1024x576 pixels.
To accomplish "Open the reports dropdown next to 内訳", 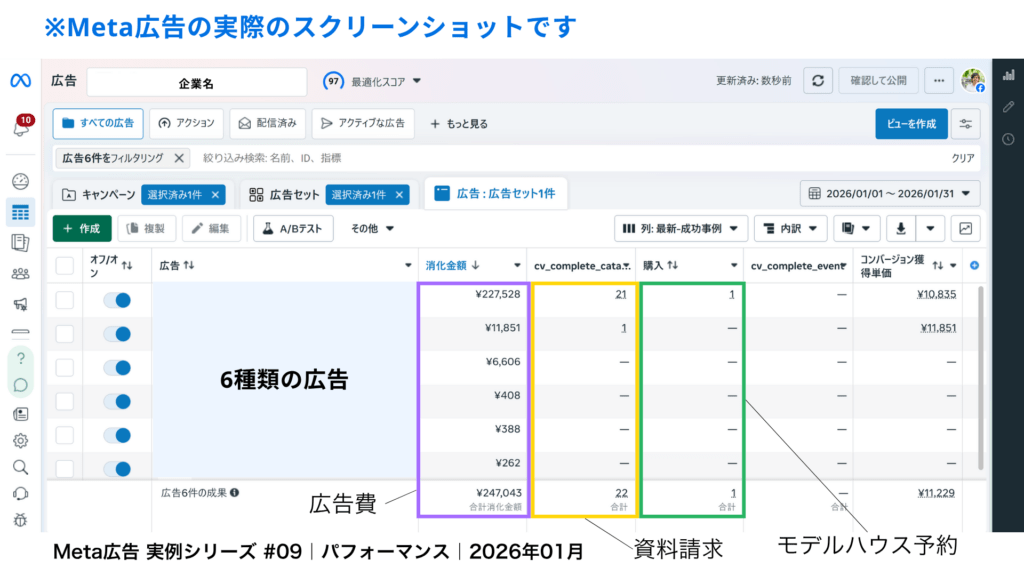I will click(856, 229).
